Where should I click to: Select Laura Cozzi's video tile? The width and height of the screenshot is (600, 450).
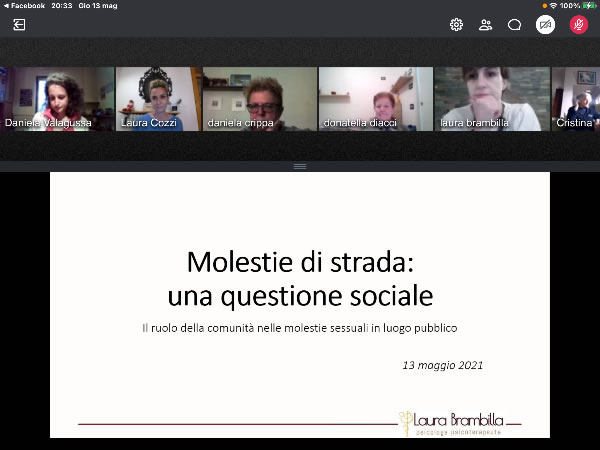tap(158, 99)
